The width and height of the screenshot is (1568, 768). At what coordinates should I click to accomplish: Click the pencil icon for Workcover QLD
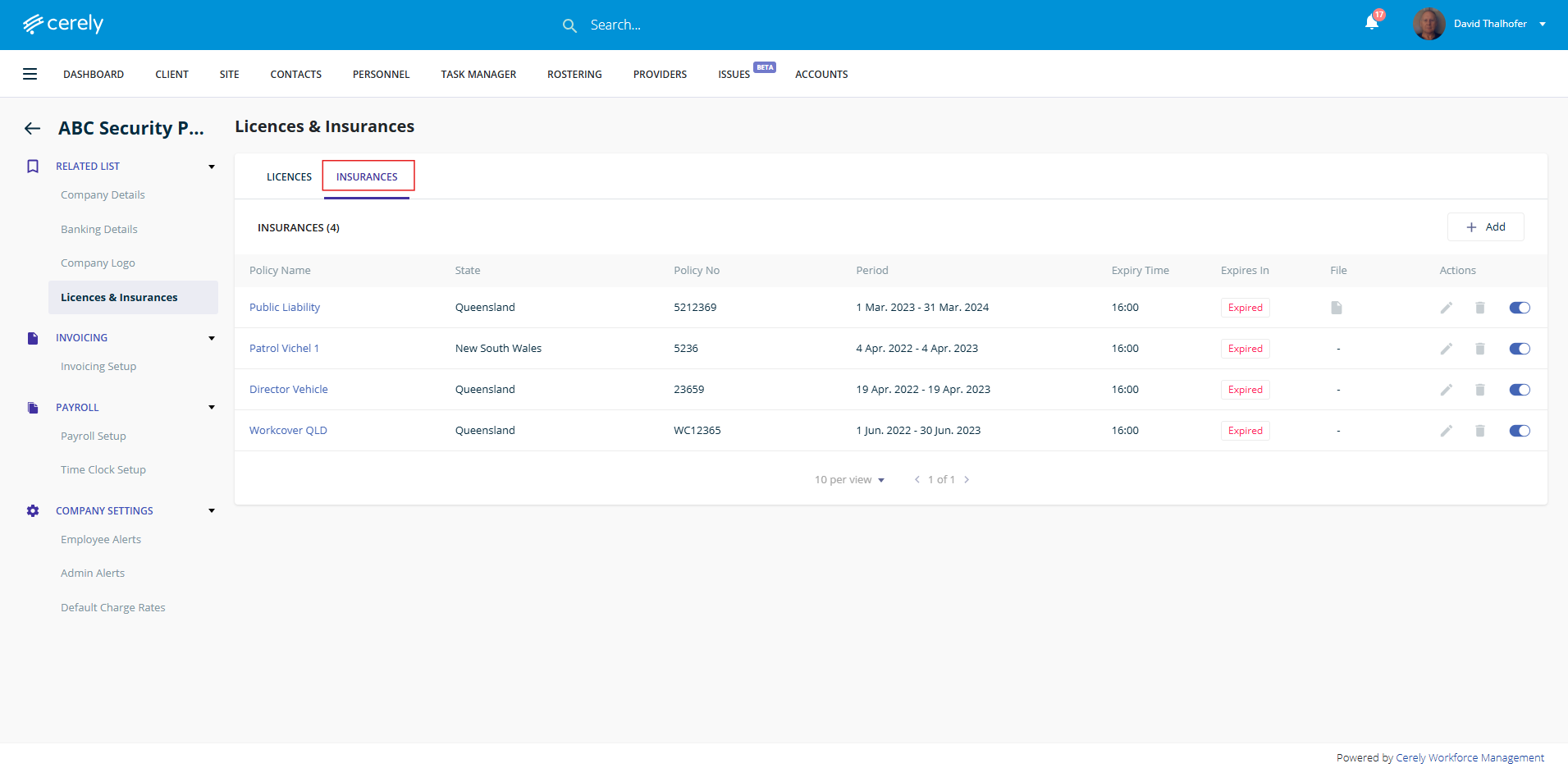[1446, 431]
